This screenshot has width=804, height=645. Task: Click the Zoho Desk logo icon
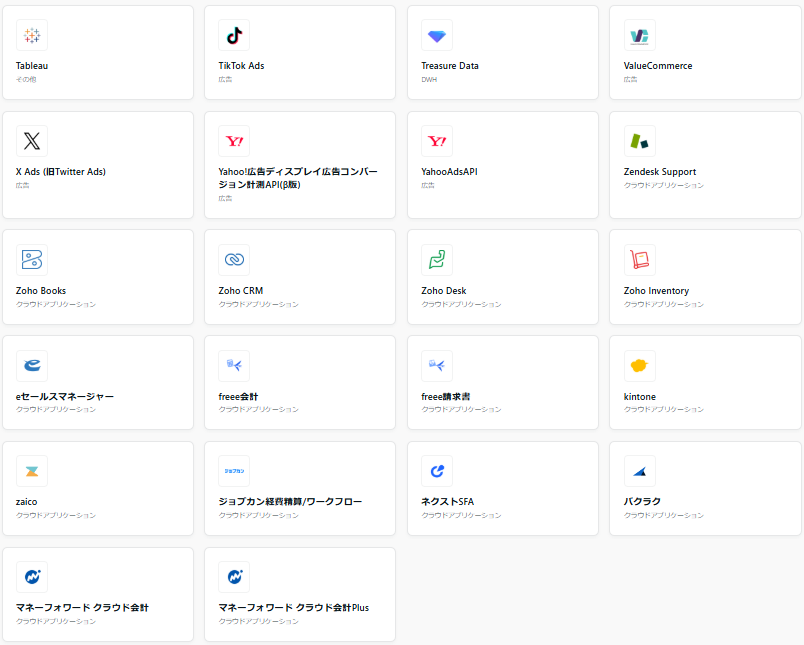click(x=437, y=260)
